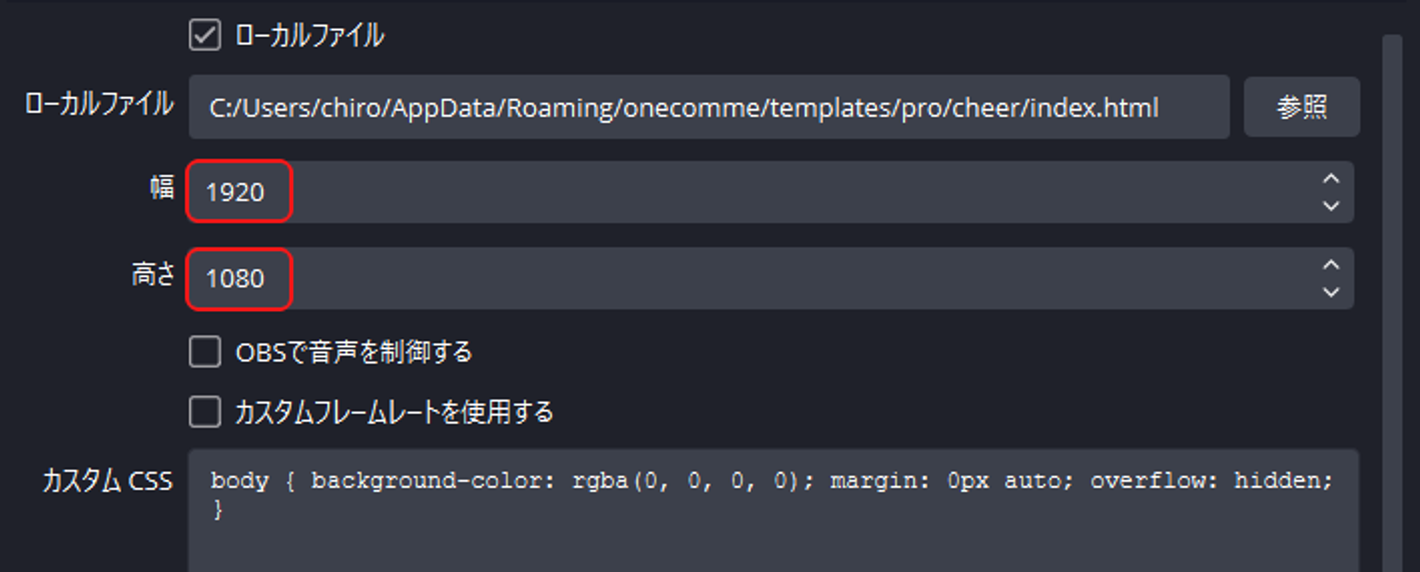Decrease 幅 value with down arrow
Image resolution: width=1420 pixels, height=572 pixels.
(x=1330, y=205)
